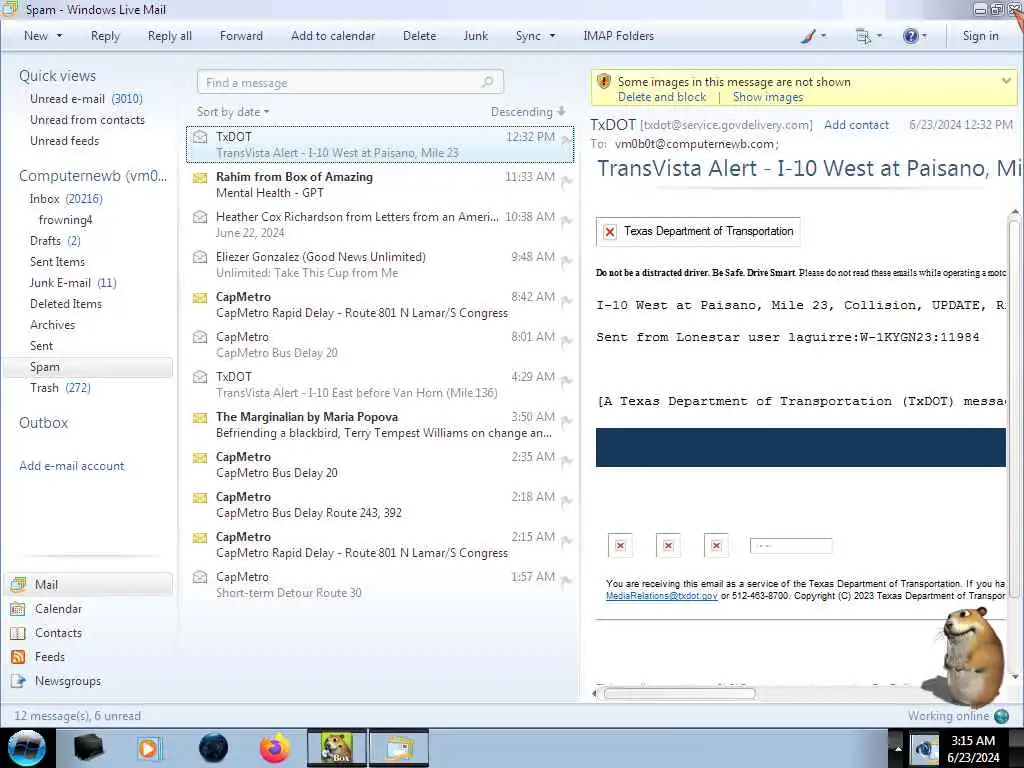
Task: Flag the Rahim from Box of Amazing message
Action: (x=566, y=182)
